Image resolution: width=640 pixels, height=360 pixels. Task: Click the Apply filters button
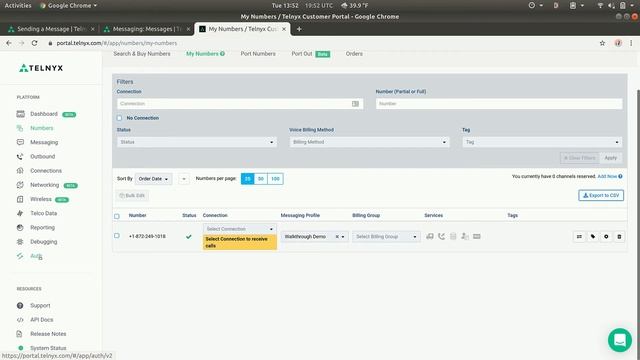click(x=611, y=158)
